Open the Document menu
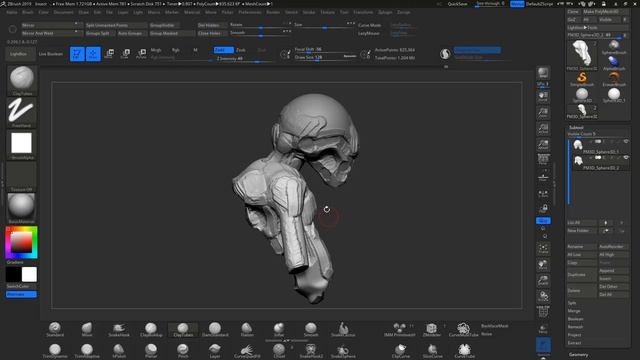The width and height of the screenshot is (640, 360). [x=64, y=12]
